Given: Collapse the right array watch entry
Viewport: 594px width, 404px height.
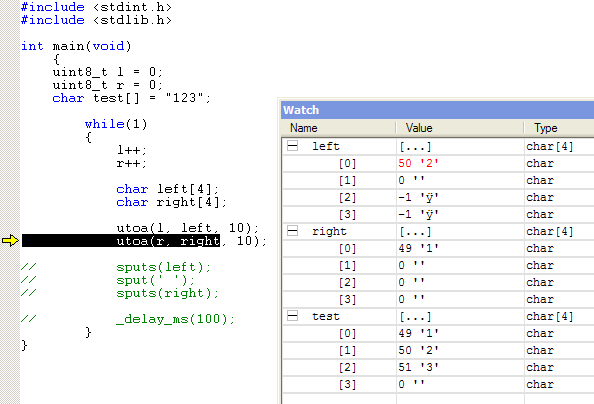Looking at the screenshot, I should click(x=292, y=230).
